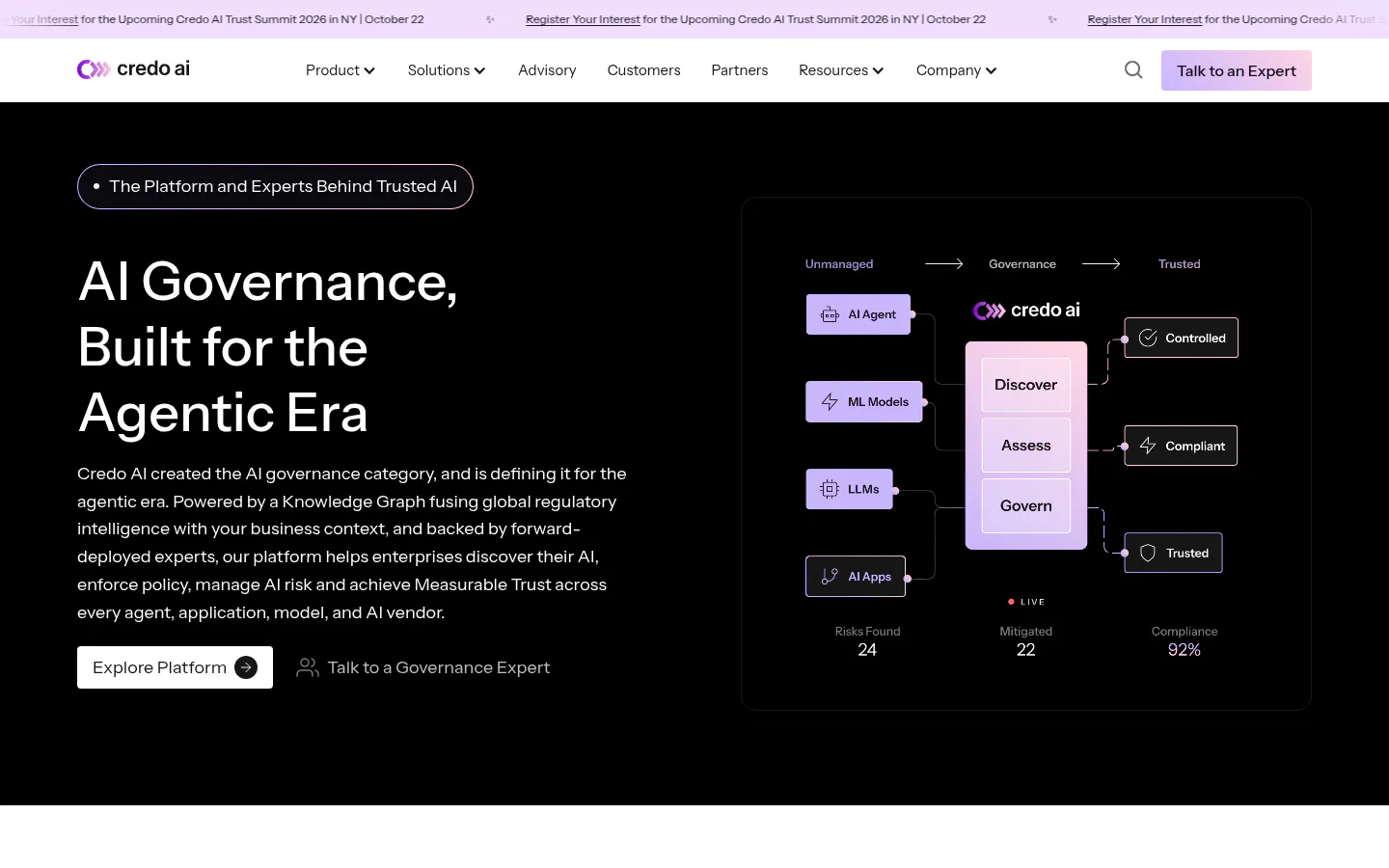The width and height of the screenshot is (1389, 868).
Task: Select the Assess step in diagram
Action: tap(1025, 446)
